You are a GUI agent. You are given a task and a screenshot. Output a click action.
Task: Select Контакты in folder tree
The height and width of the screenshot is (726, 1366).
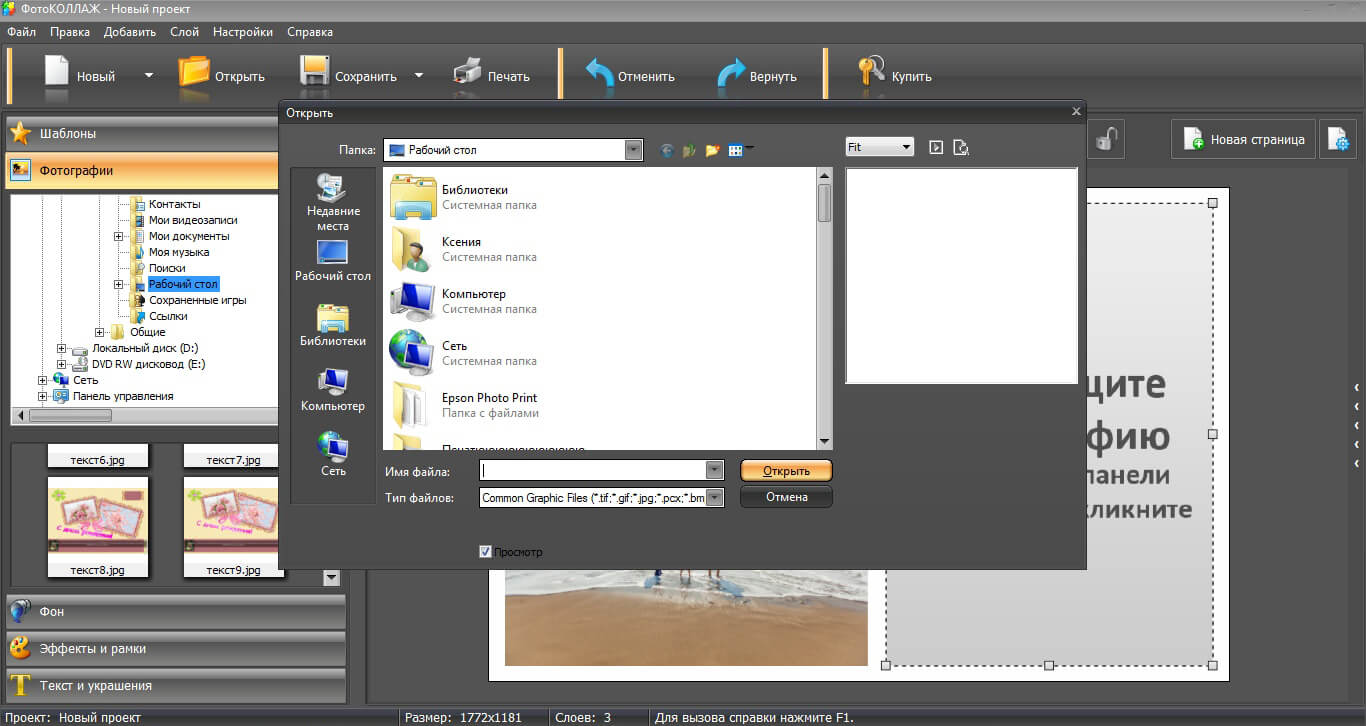[x=175, y=204]
